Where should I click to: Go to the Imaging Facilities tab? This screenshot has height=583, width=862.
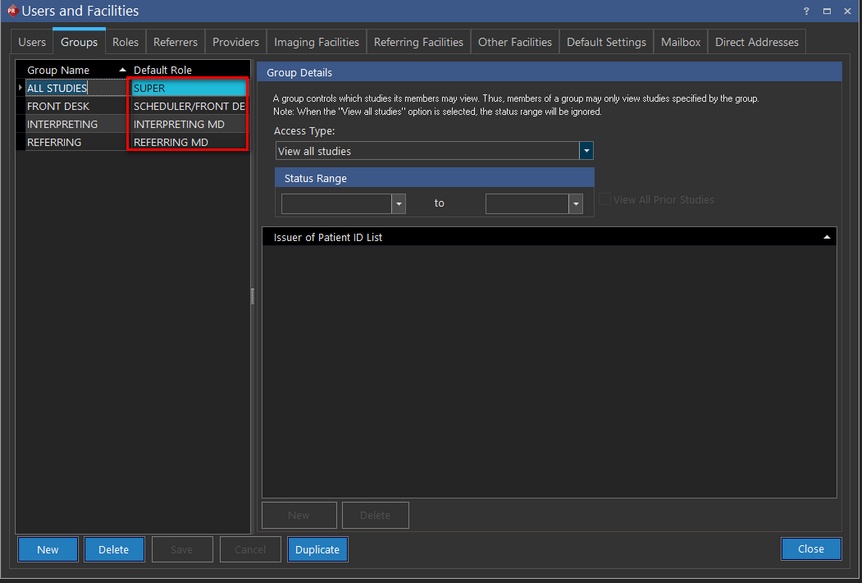coord(316,42)
